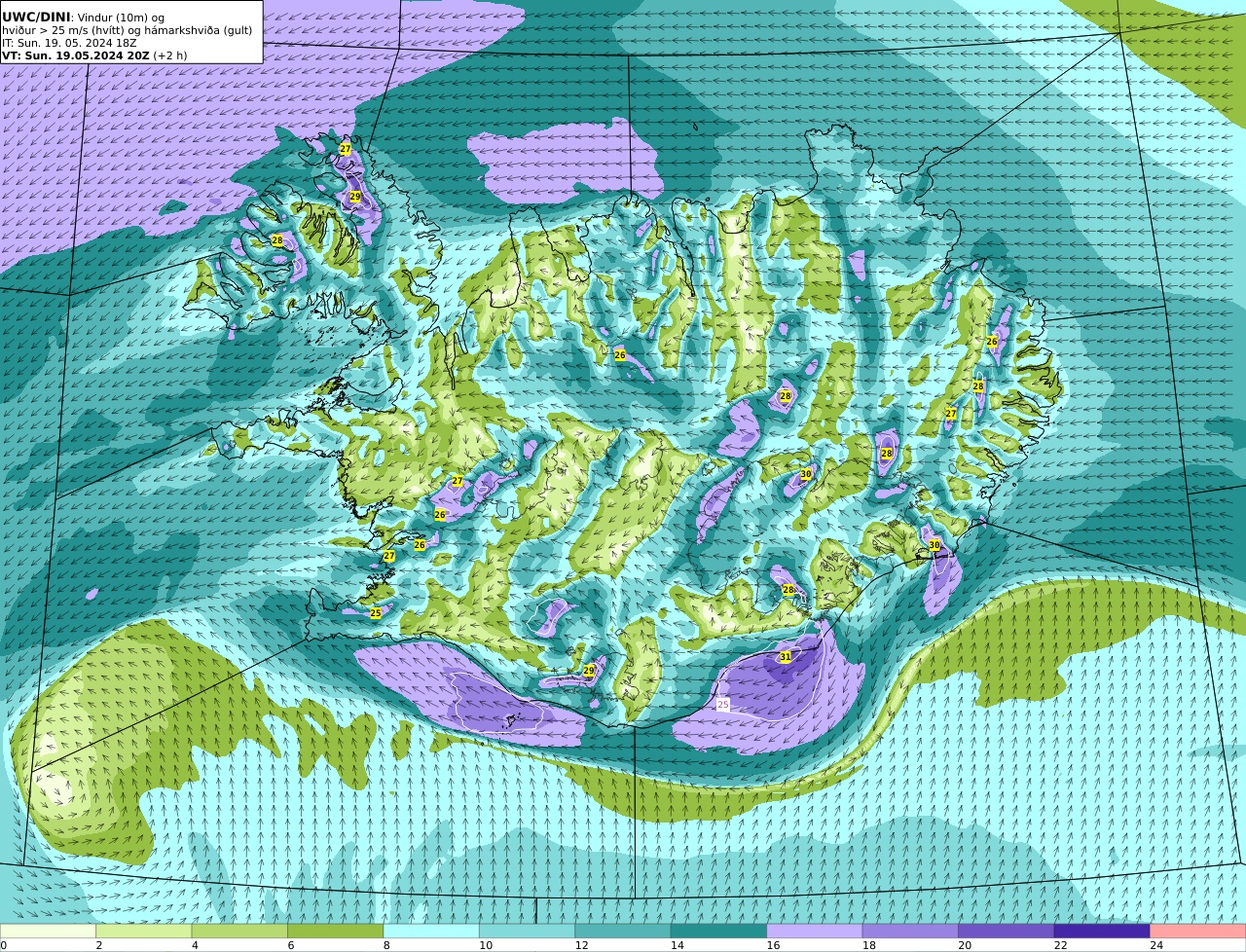Click the legend tick label 8
The image size is (1246, 952).
tap(386, 945)
